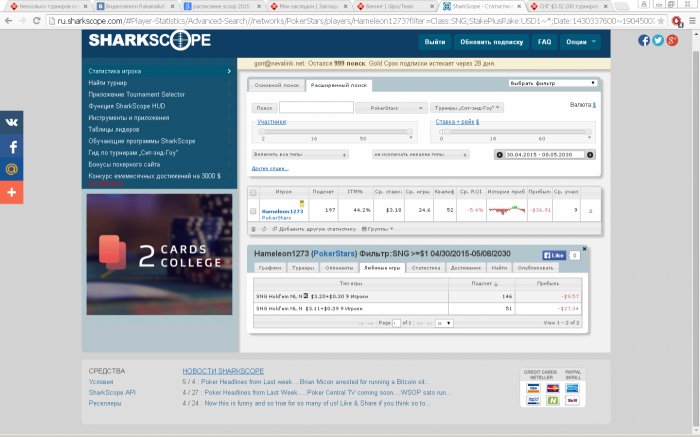Screen dimensions: 700x437
Task: Open Hameleon1273 player link
Action: (282, 211)
